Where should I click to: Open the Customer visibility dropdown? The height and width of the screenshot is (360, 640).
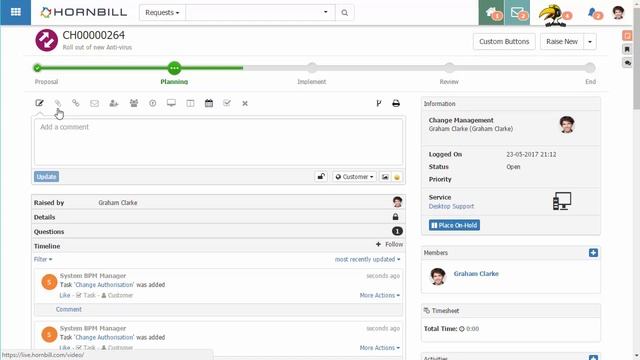coord(354,177)
